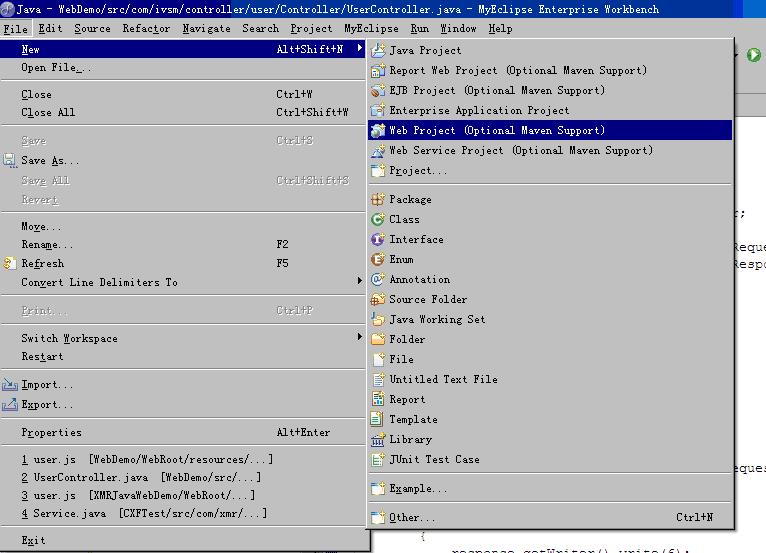Click the File menu in the menu bar
This screenshot has height=553, width=766.
click(16, 29)
